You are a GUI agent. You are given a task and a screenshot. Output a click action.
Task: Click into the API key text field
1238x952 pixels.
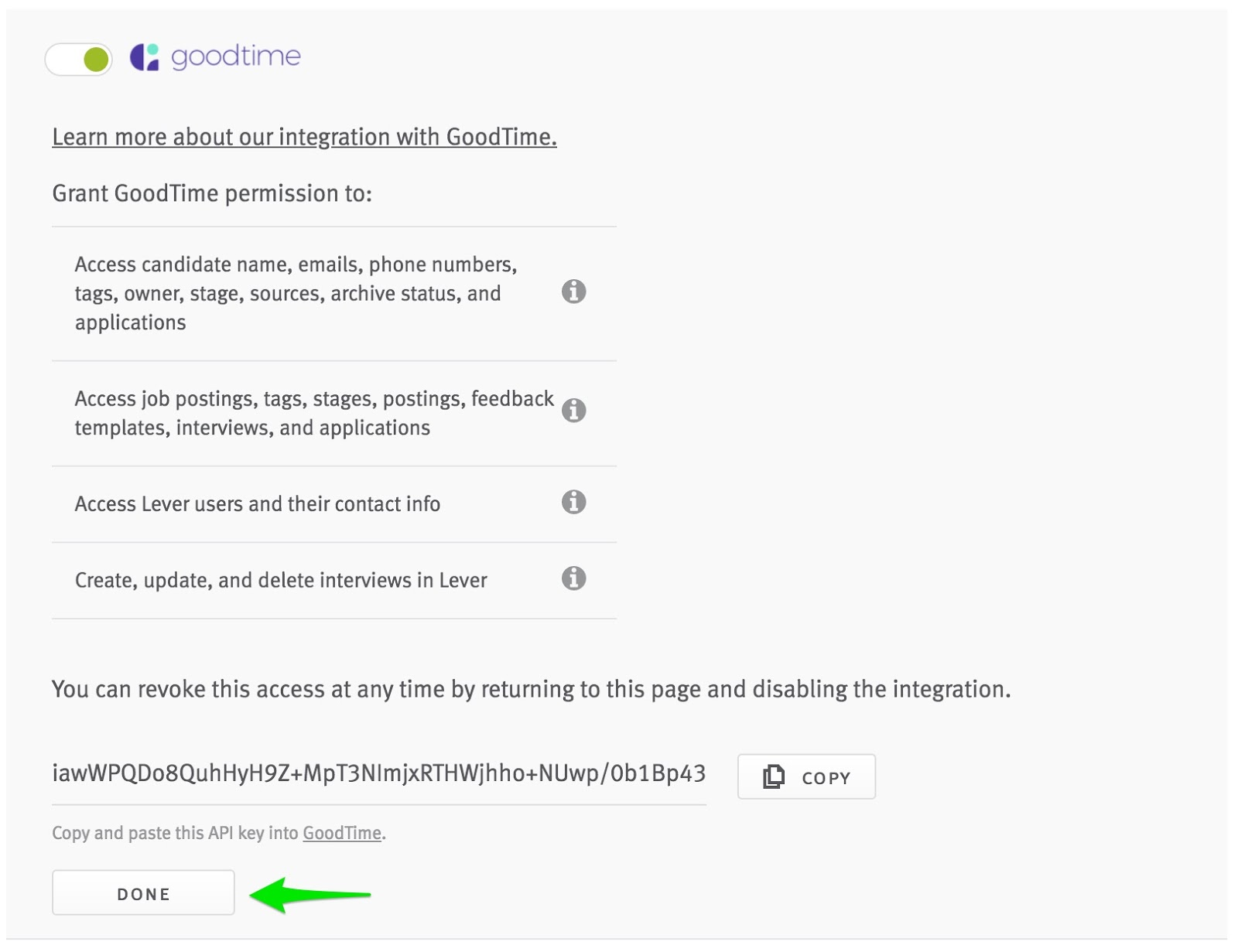378,773
